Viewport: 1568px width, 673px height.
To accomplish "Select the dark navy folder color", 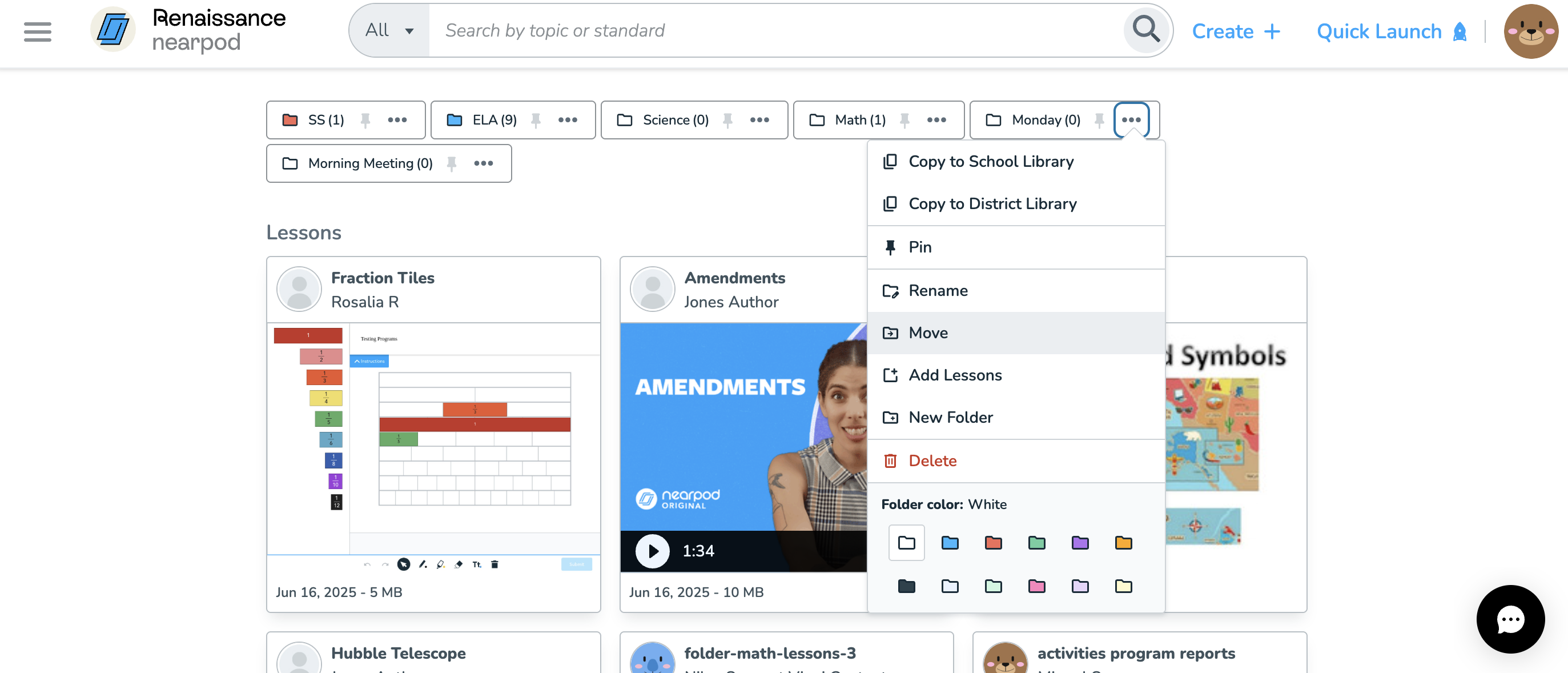I will click(906, 586).
